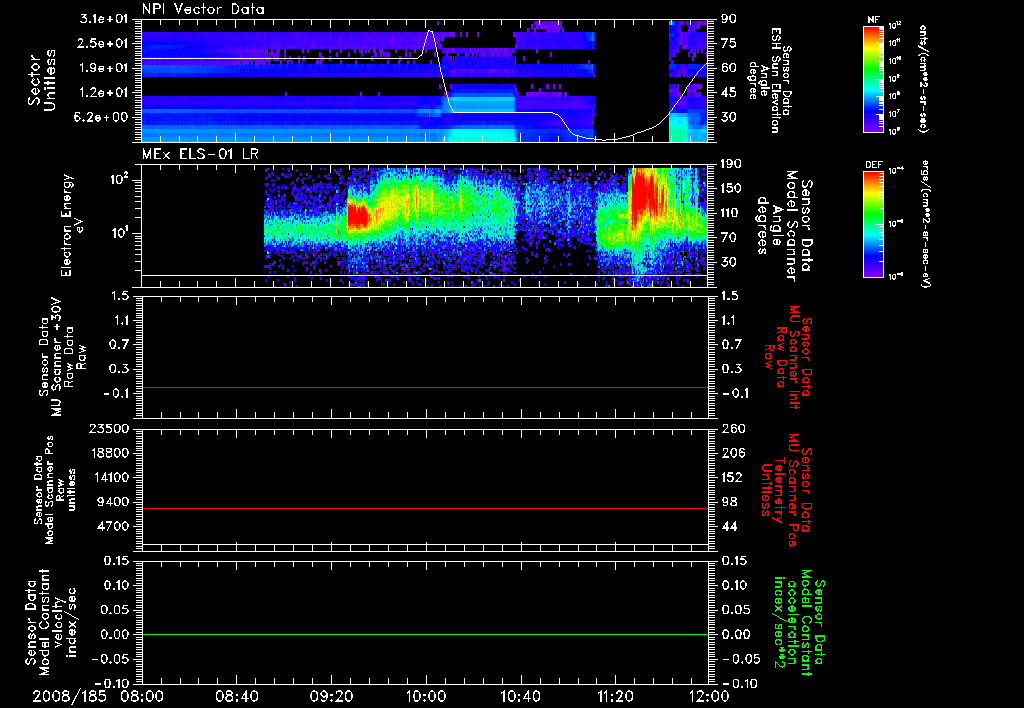Click the "110" scanner angle tick value
The height and width of the screenshot is (708, 1024).
point(731,213)
